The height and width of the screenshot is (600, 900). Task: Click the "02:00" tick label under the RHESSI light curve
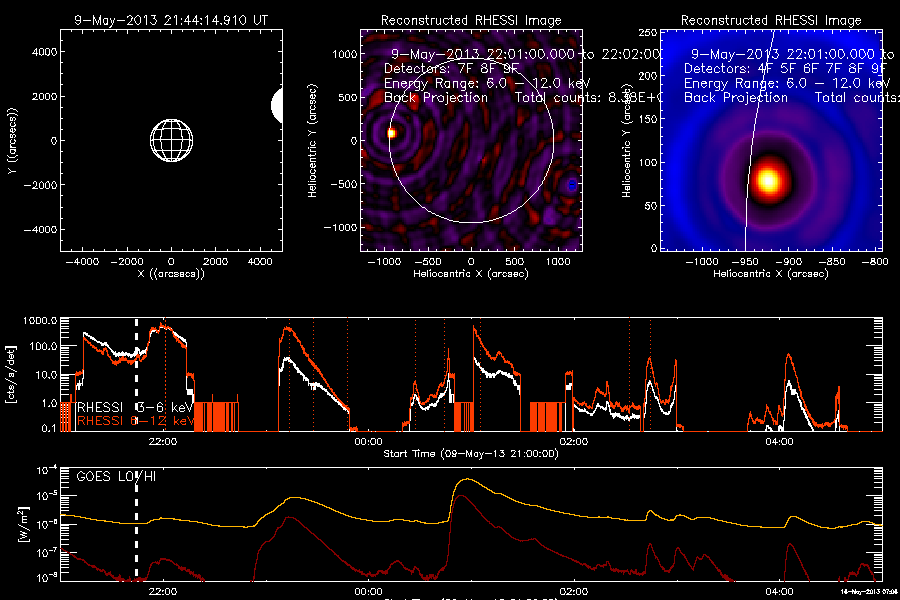tap(573, 442)
